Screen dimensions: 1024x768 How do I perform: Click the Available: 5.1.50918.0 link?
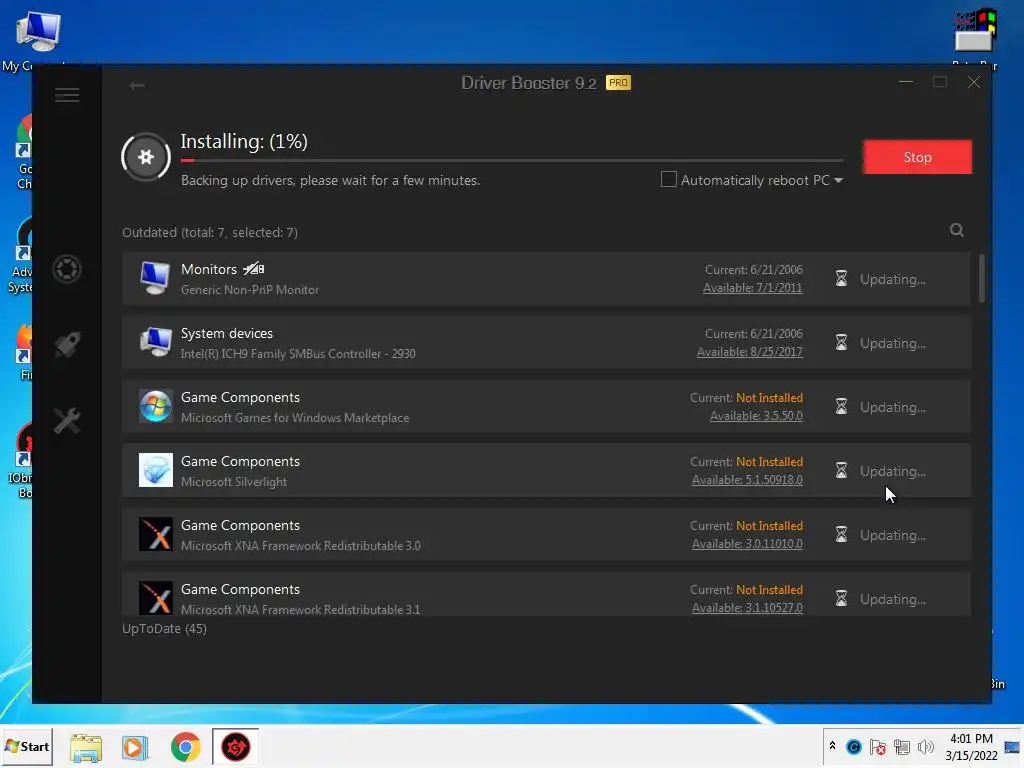coord(747,480)
